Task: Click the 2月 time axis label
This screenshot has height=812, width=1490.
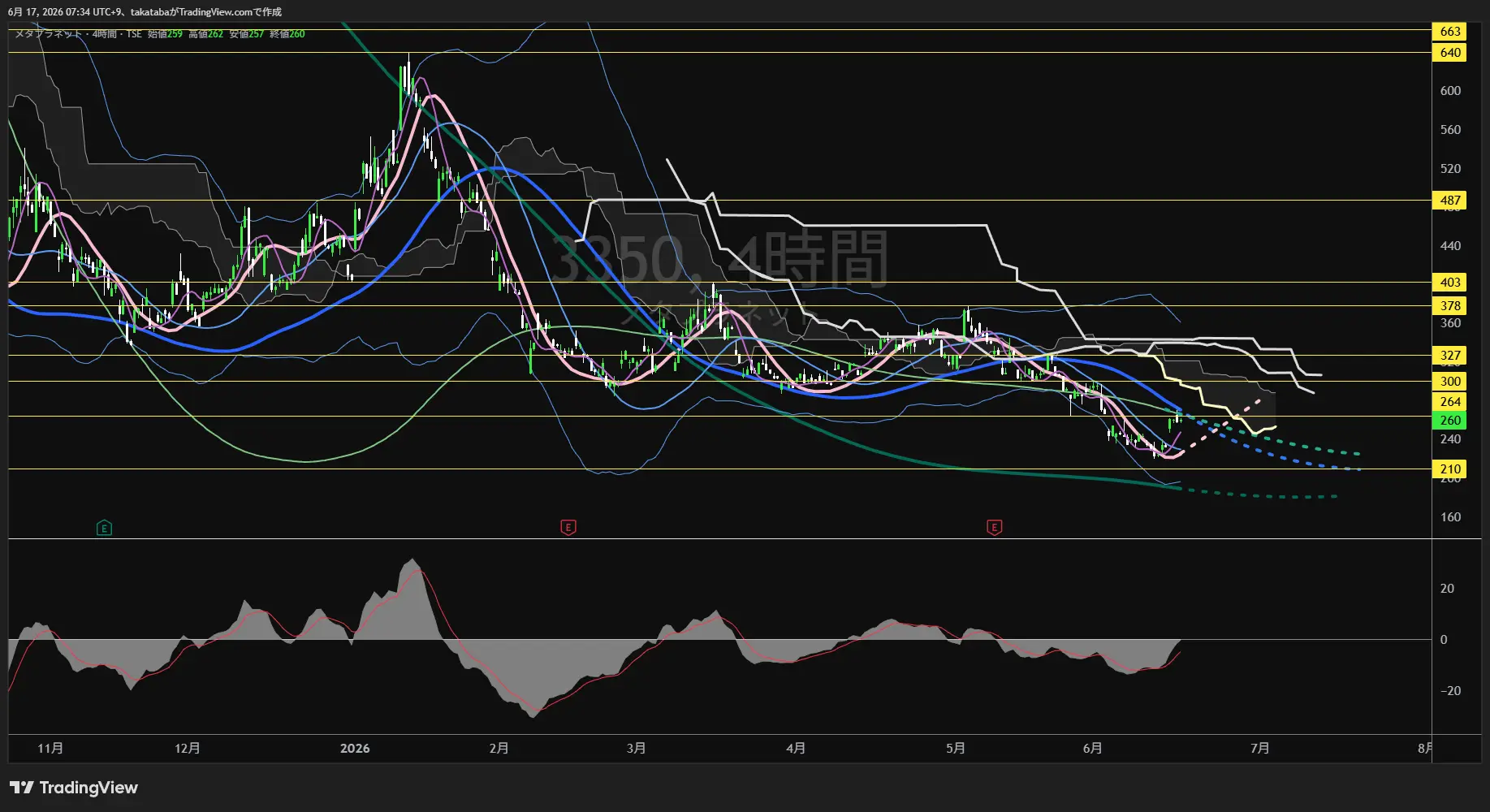Action: (499, 748)
